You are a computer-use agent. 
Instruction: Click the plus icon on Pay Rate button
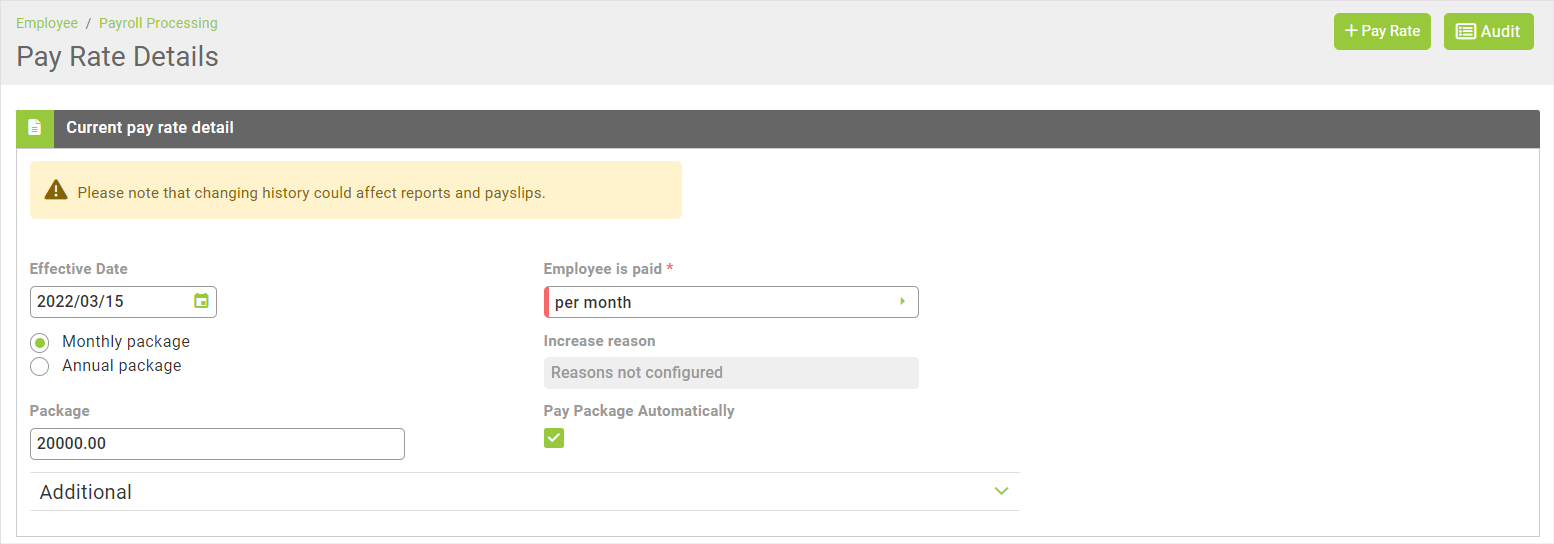(1351, 31)
